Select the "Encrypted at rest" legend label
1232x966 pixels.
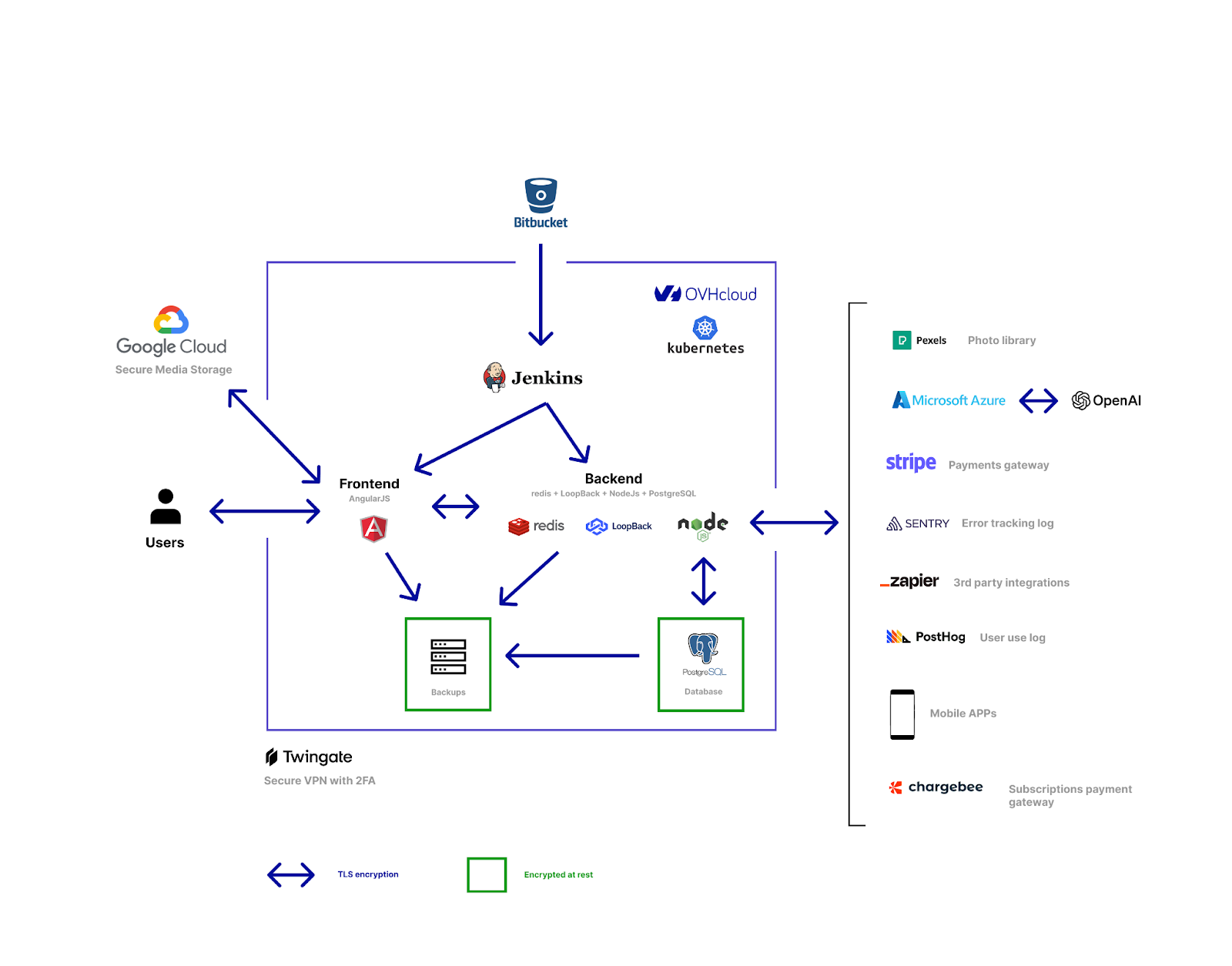[x=558, y=875]
